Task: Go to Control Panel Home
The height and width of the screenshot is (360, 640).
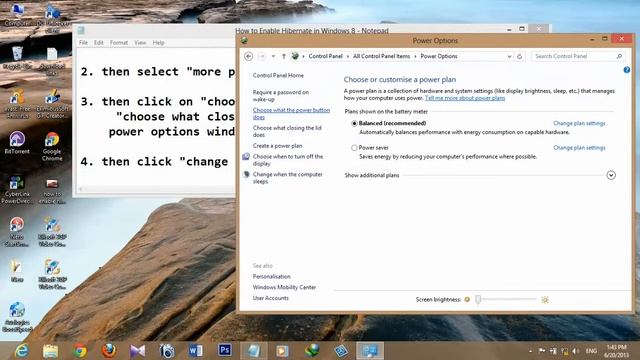Action: [278, 76]
